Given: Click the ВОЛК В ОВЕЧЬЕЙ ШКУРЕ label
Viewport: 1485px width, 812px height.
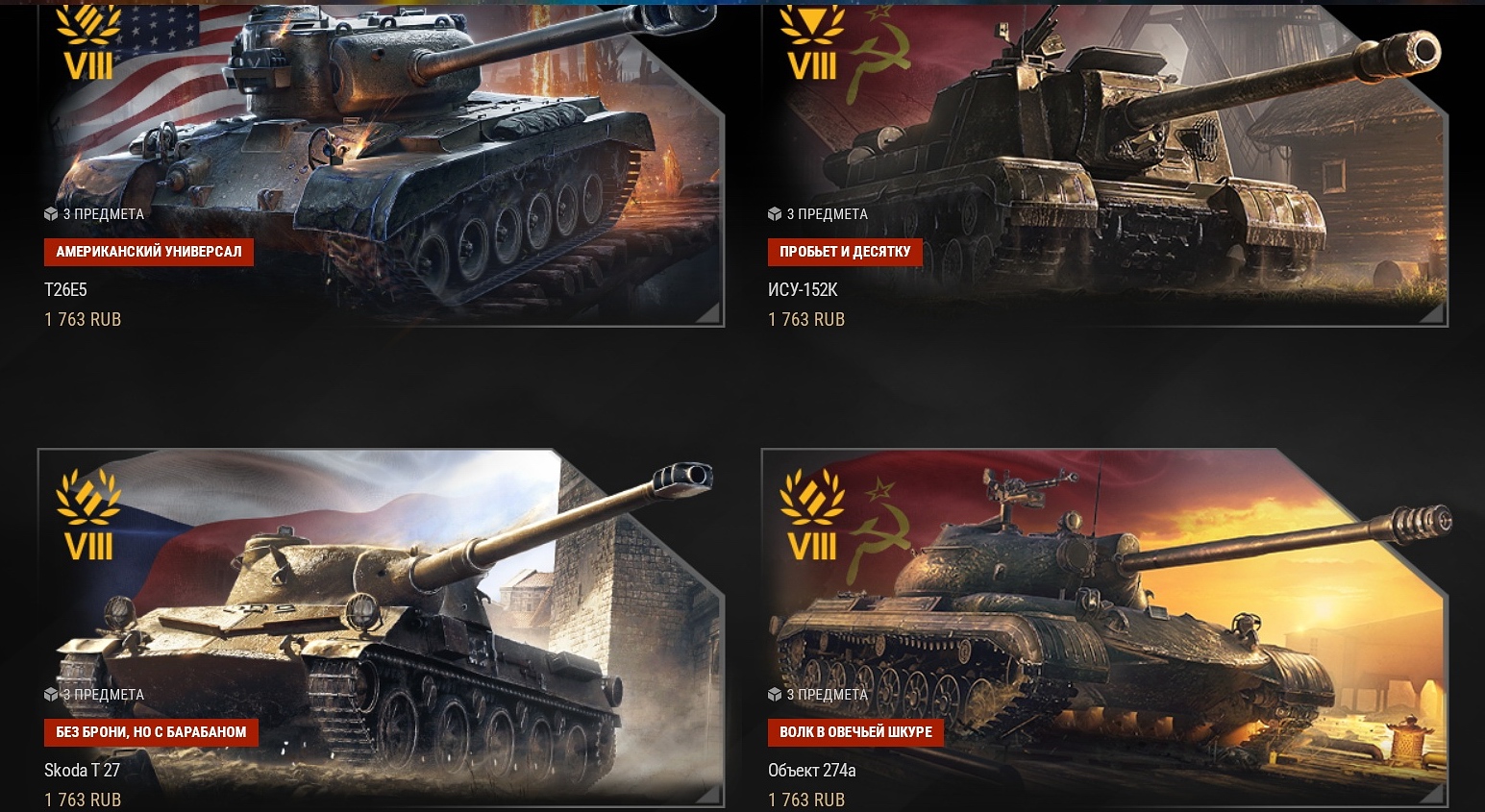Looking at the screenshot, I should pyautogui.click(x=855, y=732).
